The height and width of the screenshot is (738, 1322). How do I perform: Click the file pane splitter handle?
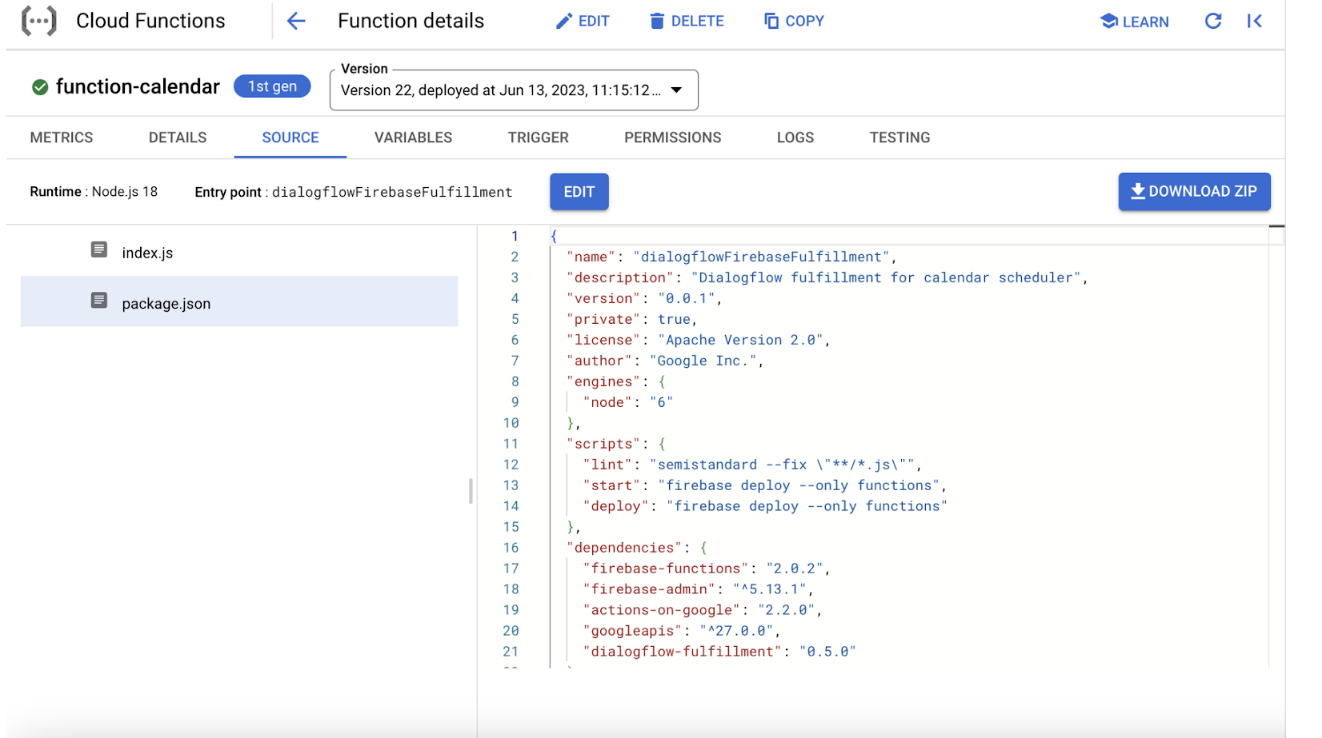471,491
